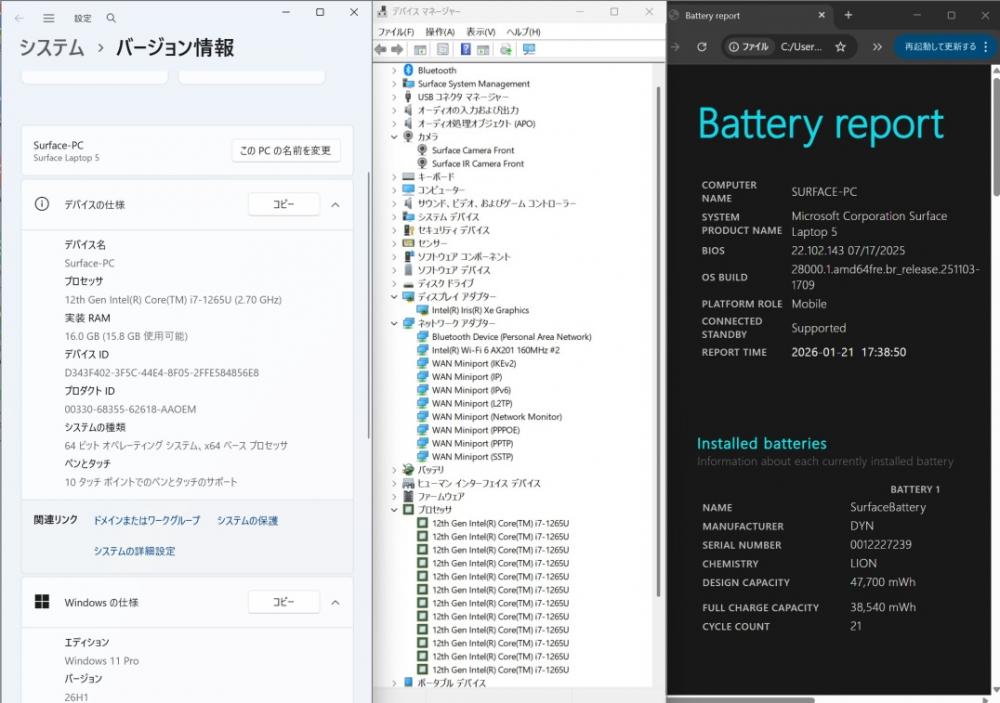Collapse the デバイスの仕様 section

(335, 204)
